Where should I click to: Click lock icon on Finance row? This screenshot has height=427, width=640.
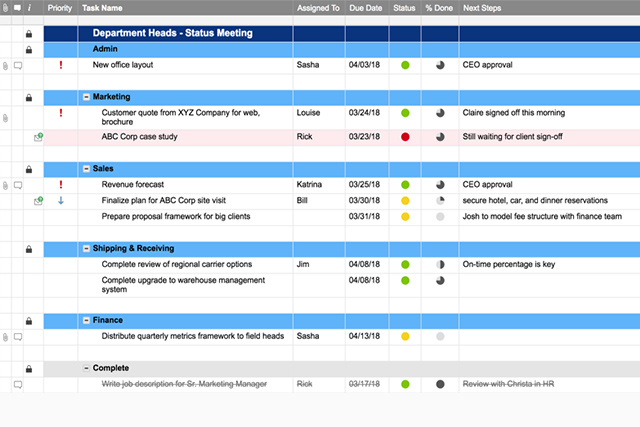tap(29, 321)
